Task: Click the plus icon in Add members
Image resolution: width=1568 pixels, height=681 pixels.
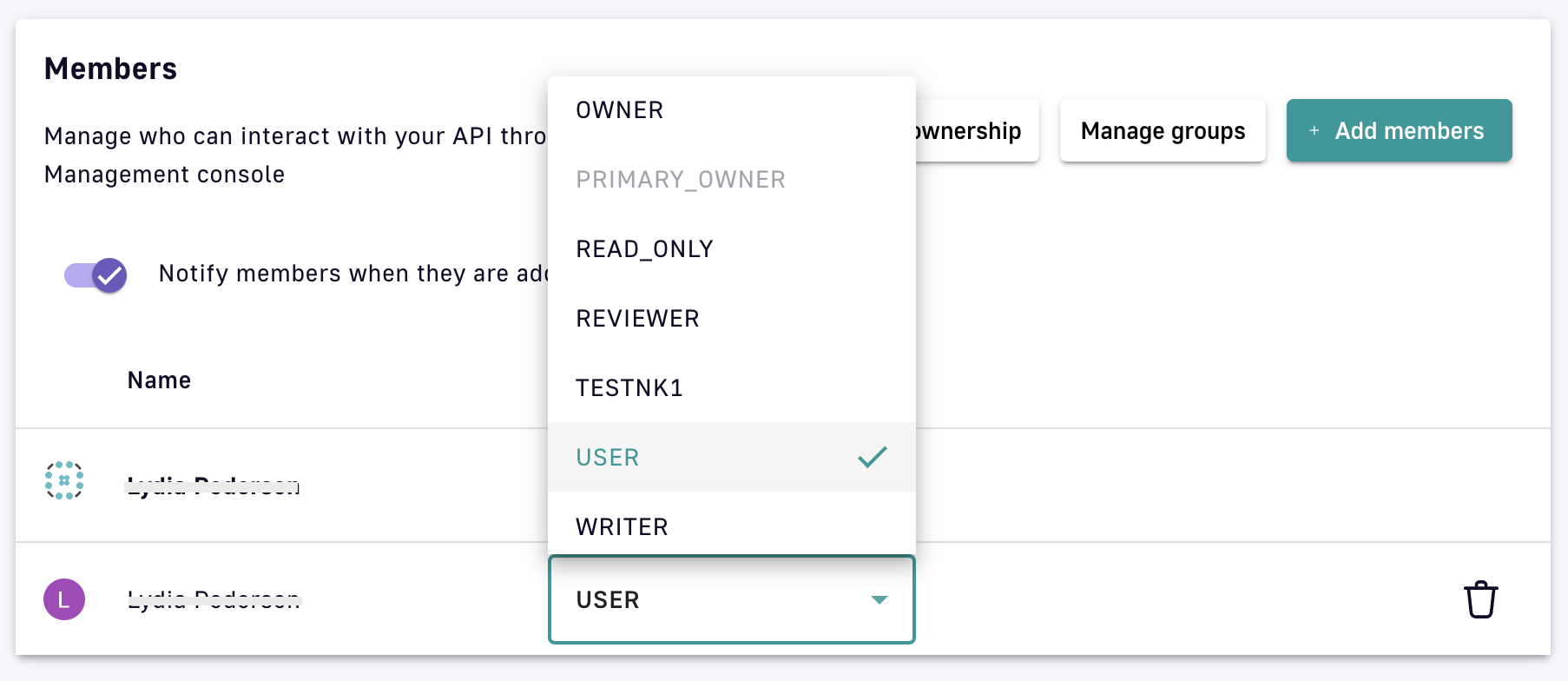Action: click(x=1314, y=130)
